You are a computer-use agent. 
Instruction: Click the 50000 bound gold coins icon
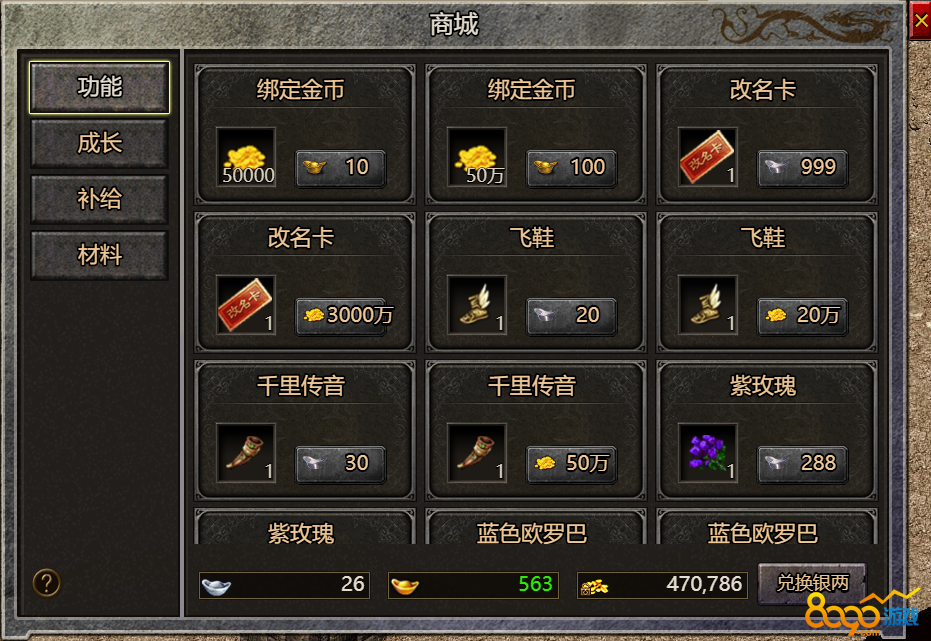tap(246, 157)
